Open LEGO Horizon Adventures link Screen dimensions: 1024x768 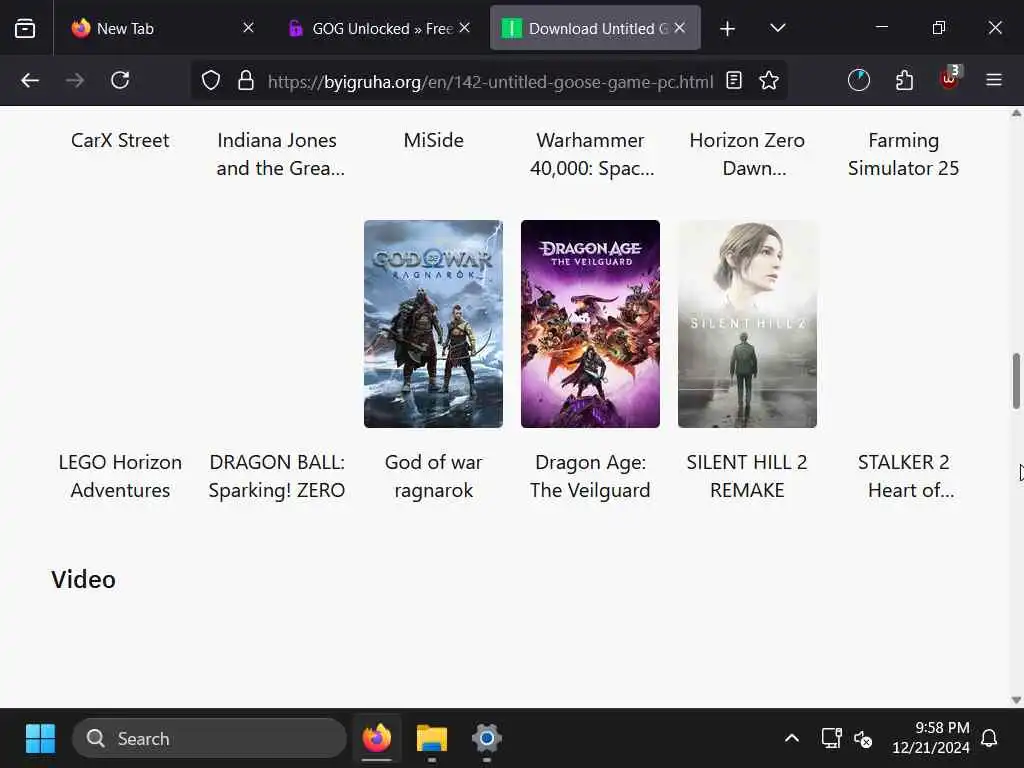[120, 476]
